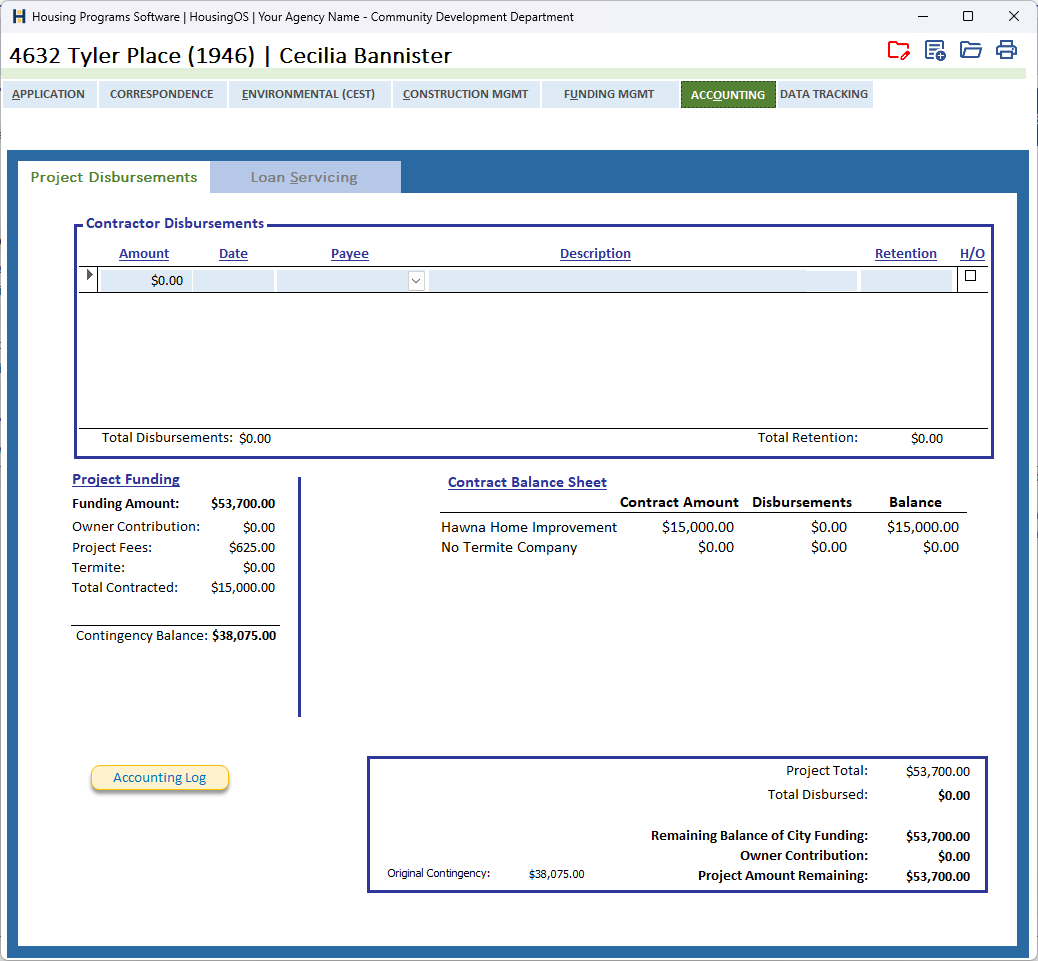Viewport: 1038px width, 961px height.
Task: Click the Hawna Home Improvement row
Action: (700, 527)
